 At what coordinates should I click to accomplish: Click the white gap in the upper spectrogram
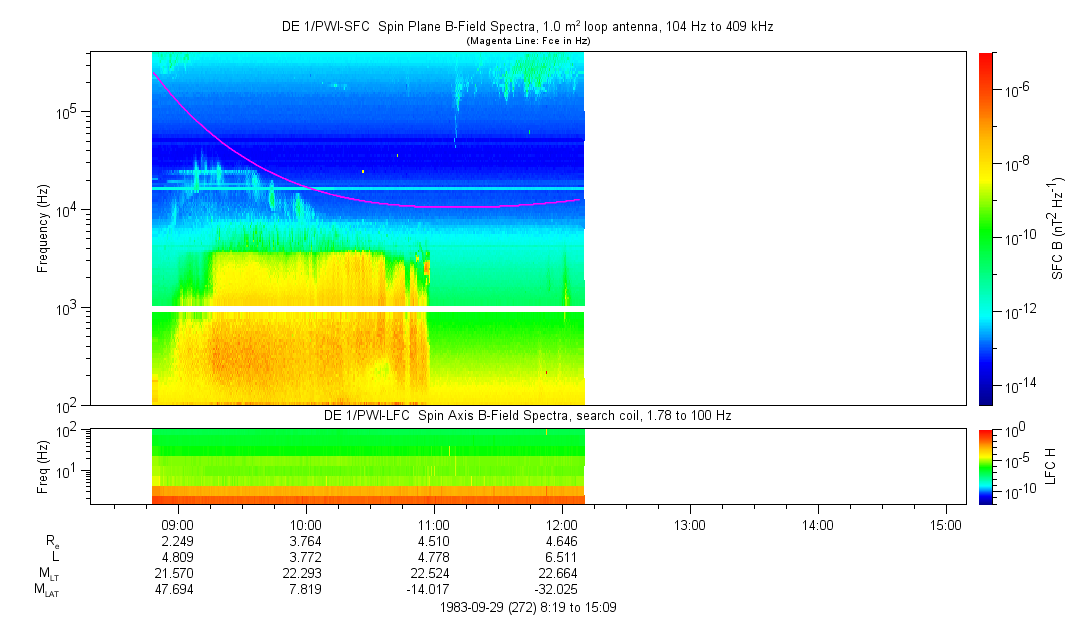(x=368, y=309)
